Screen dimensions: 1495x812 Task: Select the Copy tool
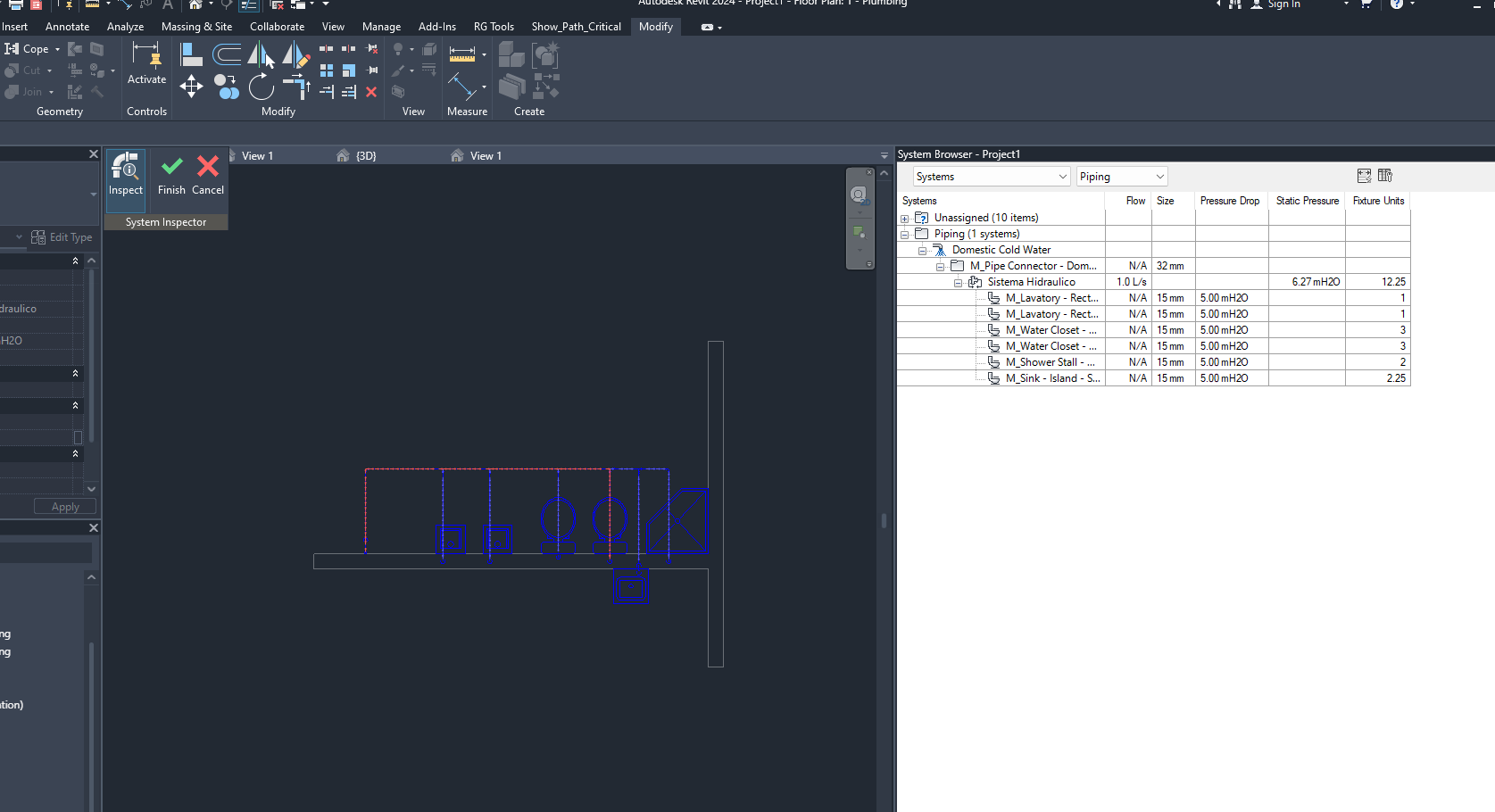click(x=227, y=87)
